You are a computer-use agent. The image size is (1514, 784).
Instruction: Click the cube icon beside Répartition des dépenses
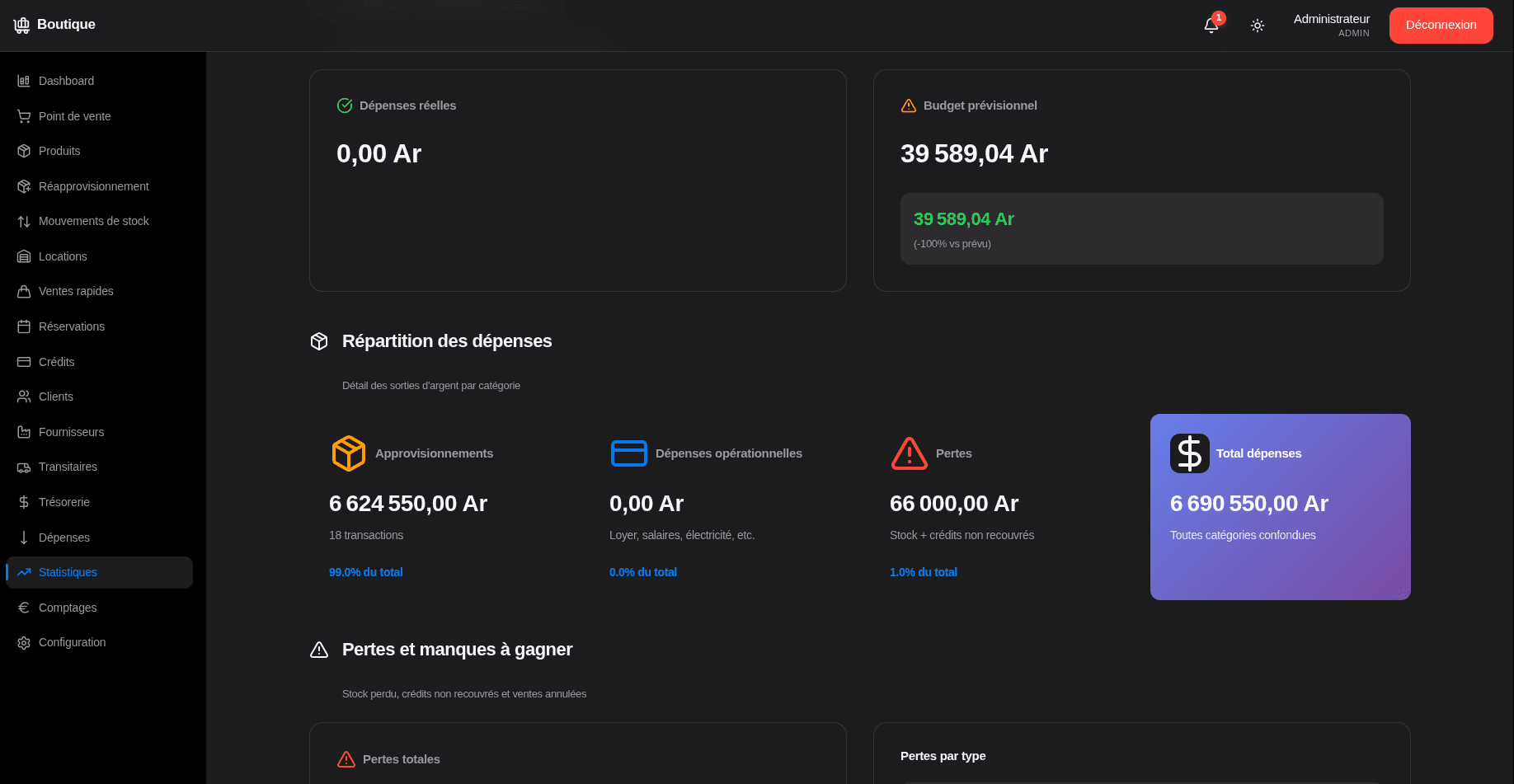click(x=319, y=341)
